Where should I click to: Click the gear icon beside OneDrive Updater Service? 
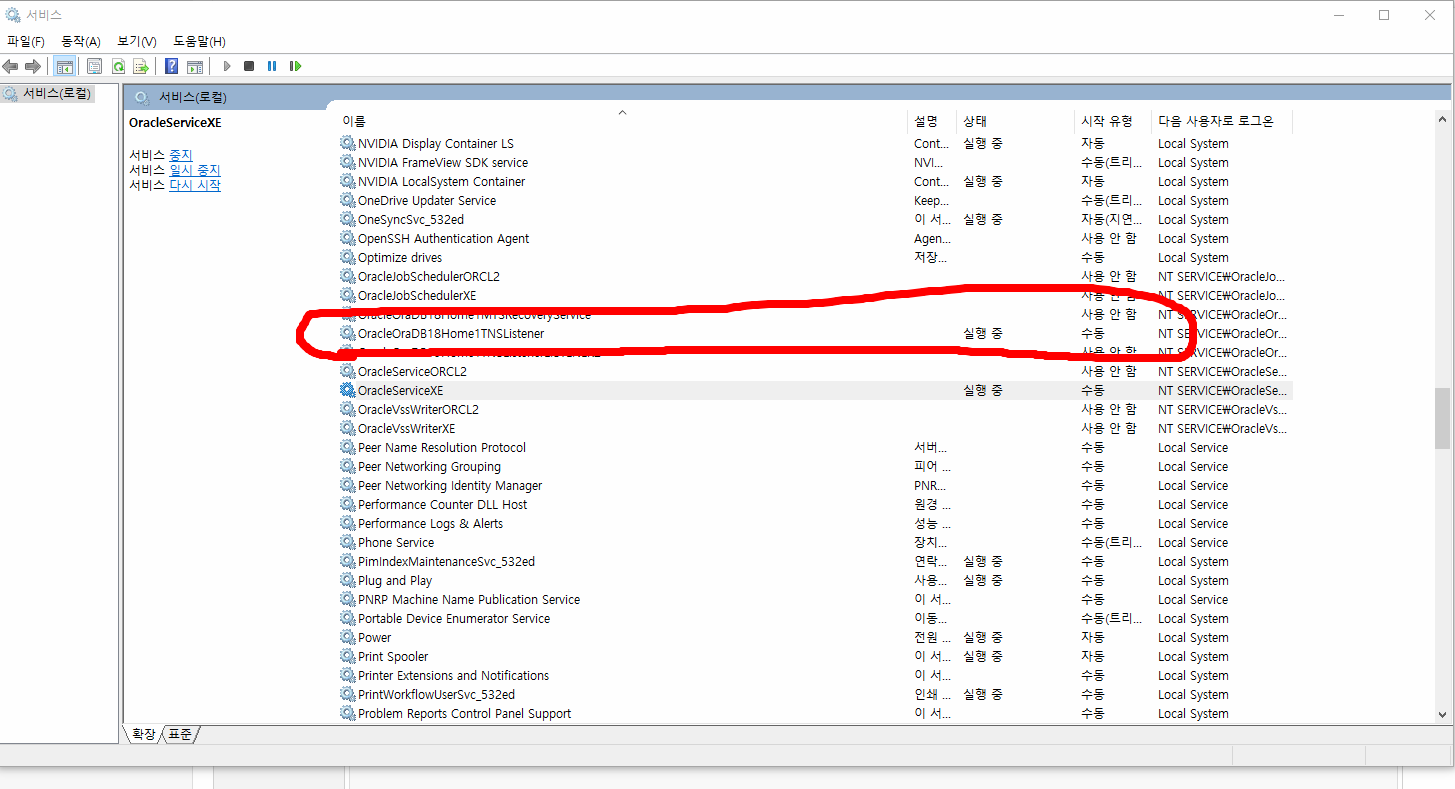[347, 201]
